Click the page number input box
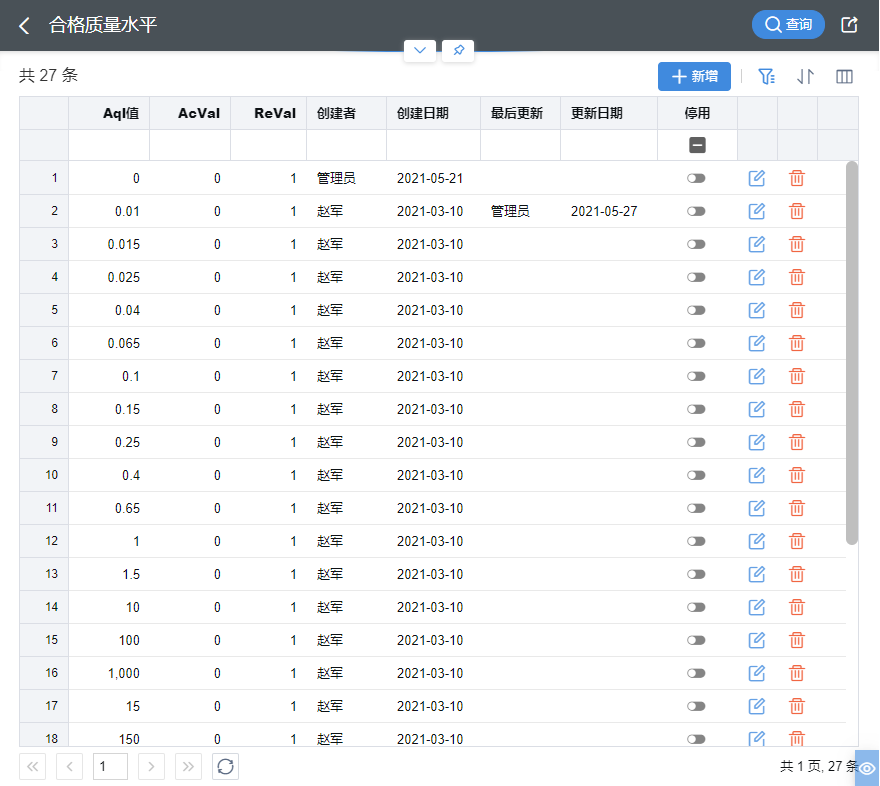880x786 pixels. 110,766
